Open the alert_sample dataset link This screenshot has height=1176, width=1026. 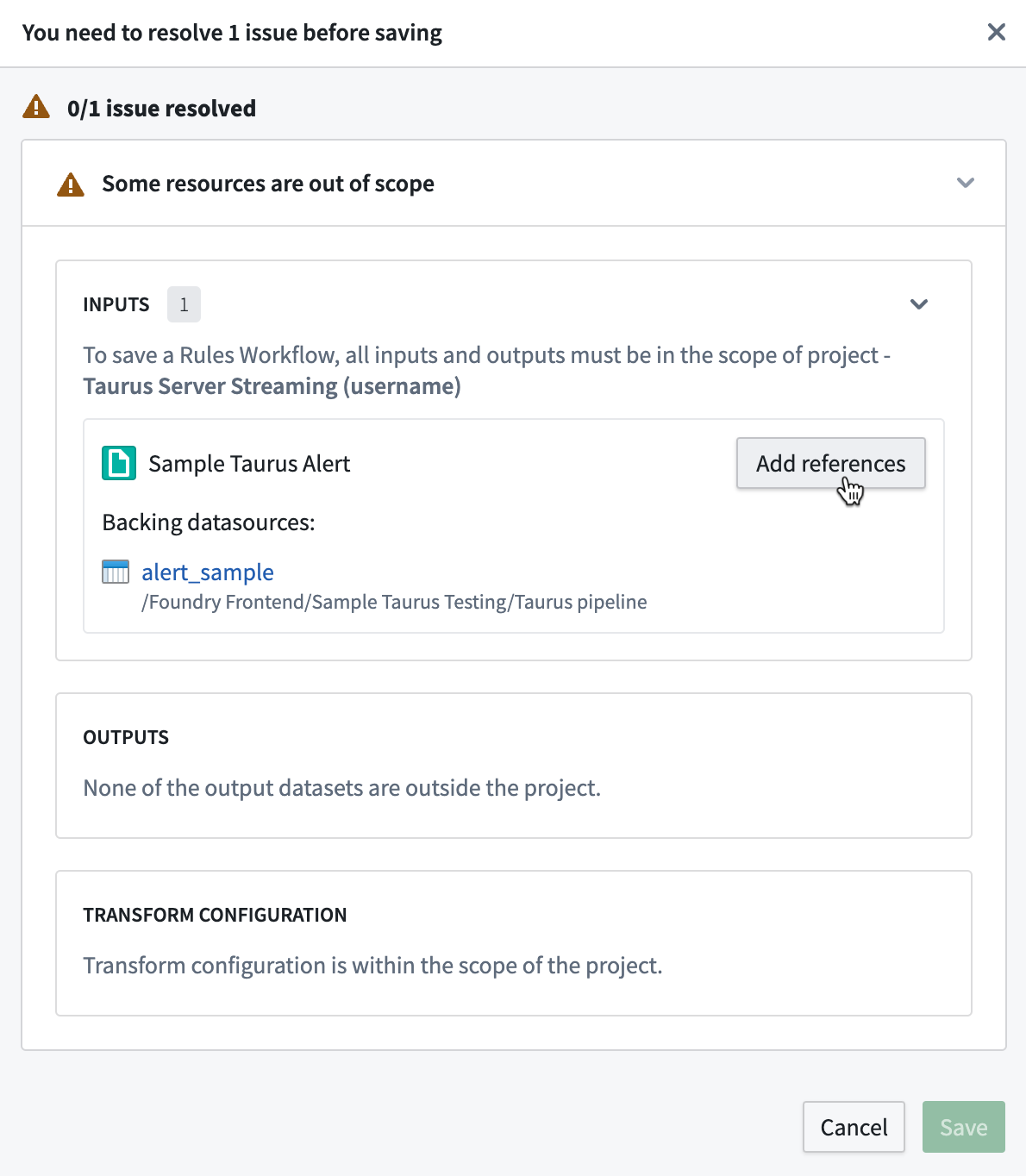(x=208, y=572)
